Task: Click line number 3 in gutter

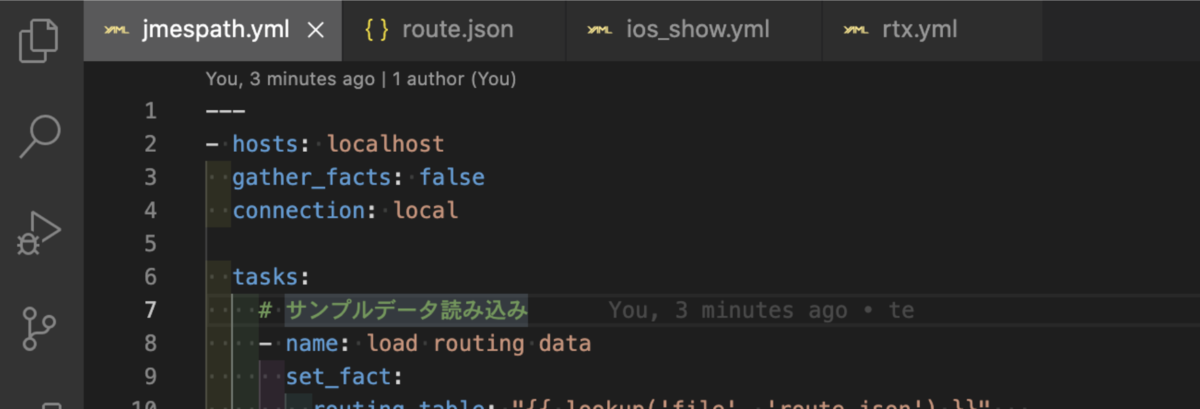Action: tap(150, 177)
